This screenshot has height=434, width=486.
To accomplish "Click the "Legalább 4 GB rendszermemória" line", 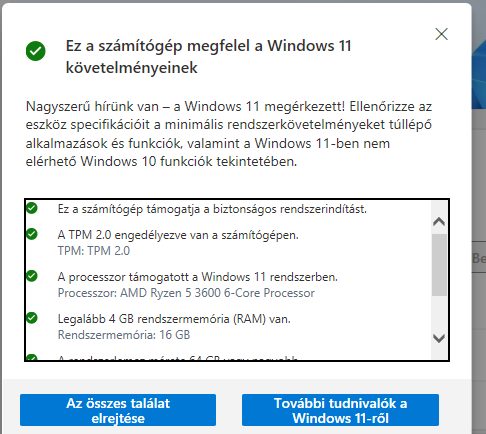I will coord(174,319).
